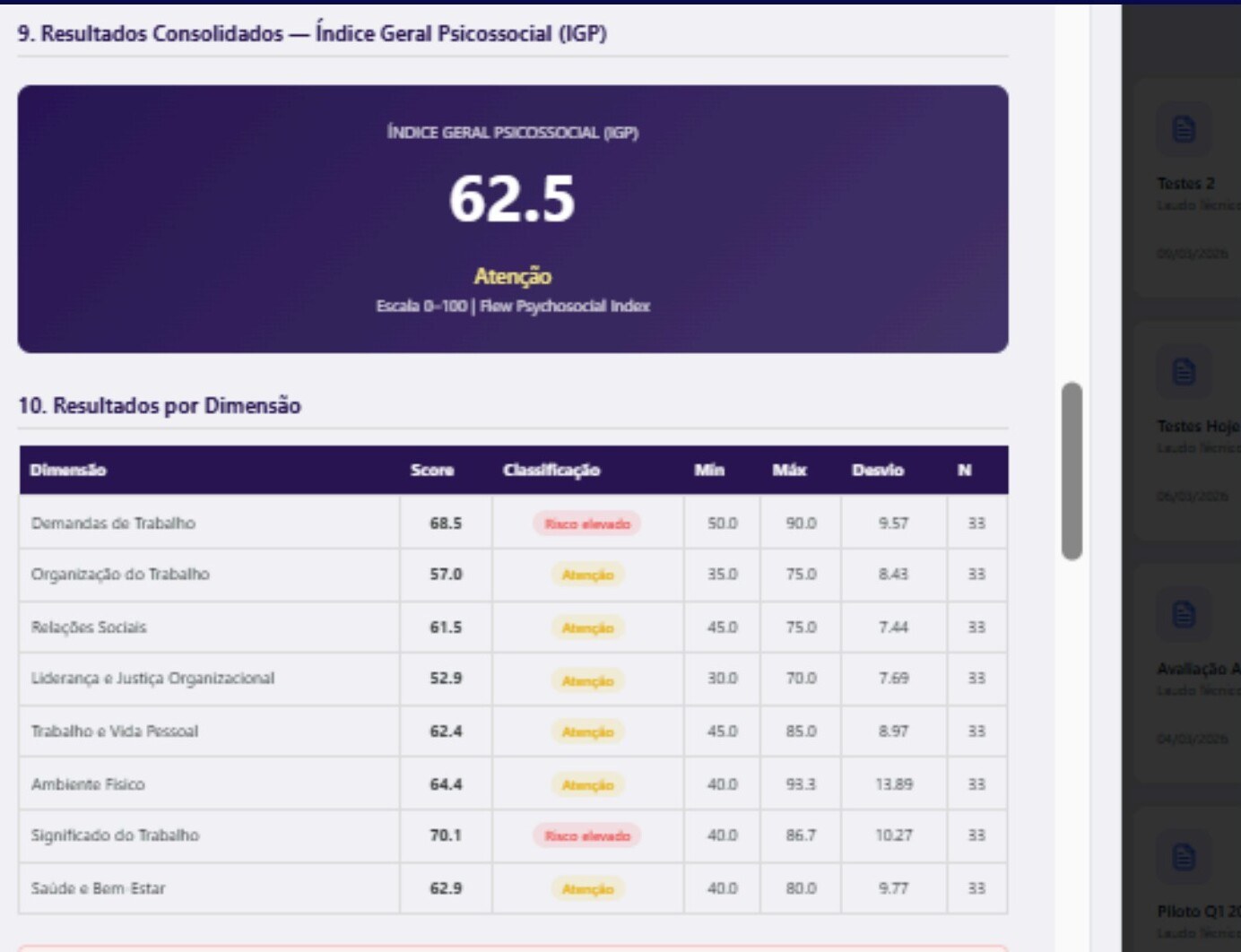
Task: Open the Testes 2 card title in background list
Action: pos(1185,184)
